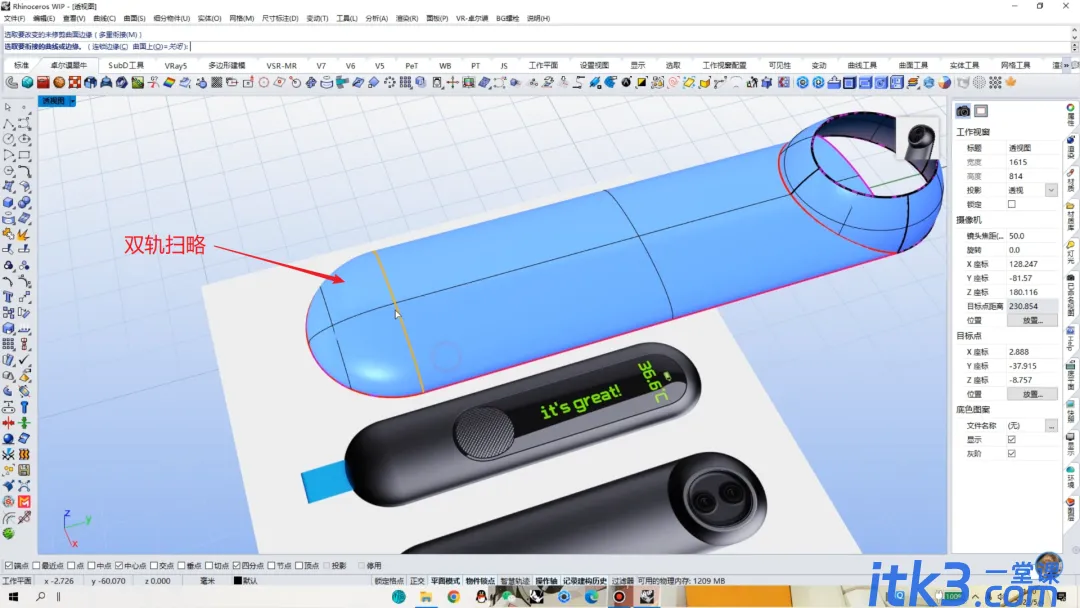This screenshot has width=1080, height=608.
Task: Toggle the 中心点 osnap checkbox
Action: click(x=118, y=566)
